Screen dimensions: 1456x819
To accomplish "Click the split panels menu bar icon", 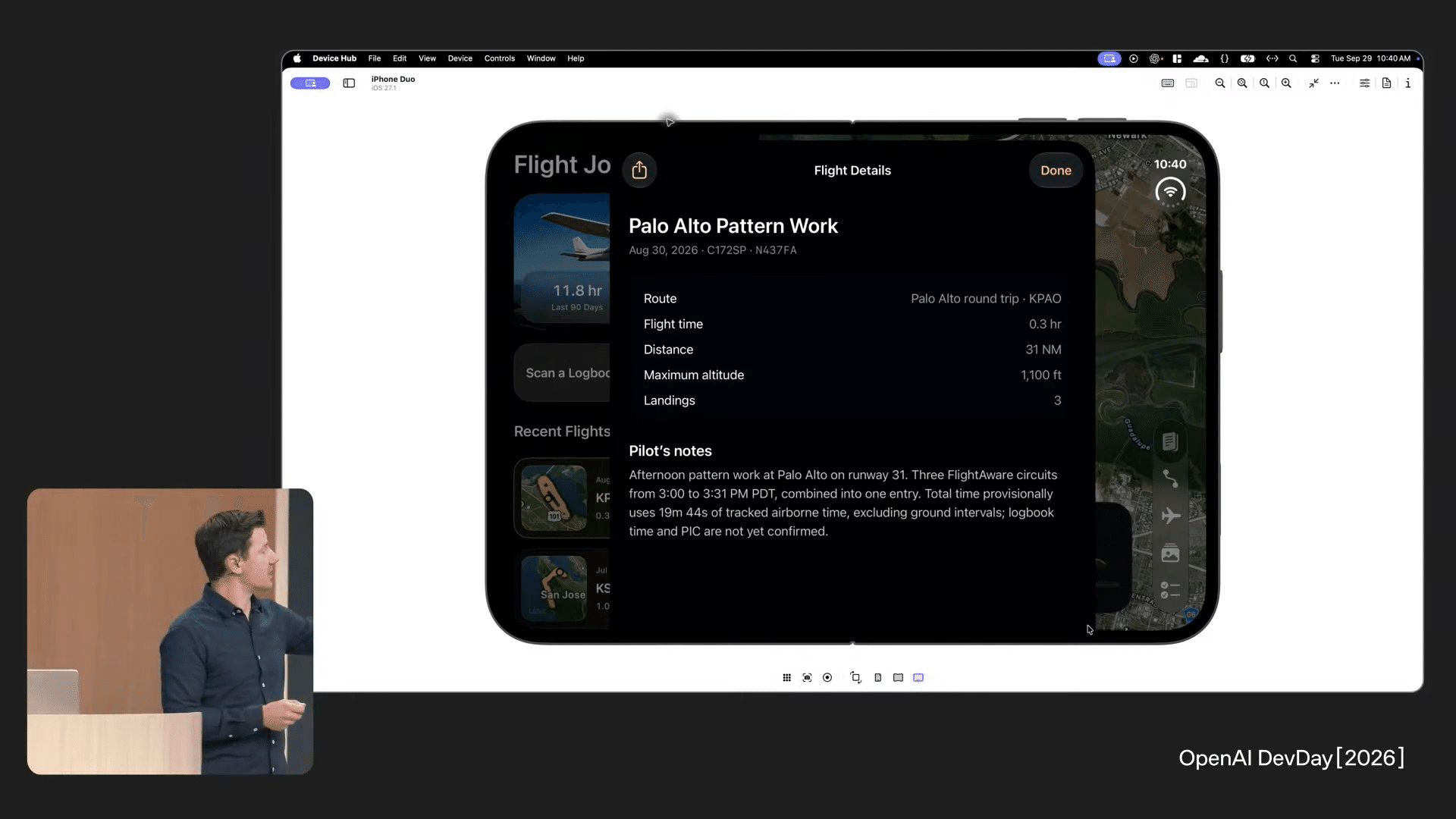I will 1177,58.
